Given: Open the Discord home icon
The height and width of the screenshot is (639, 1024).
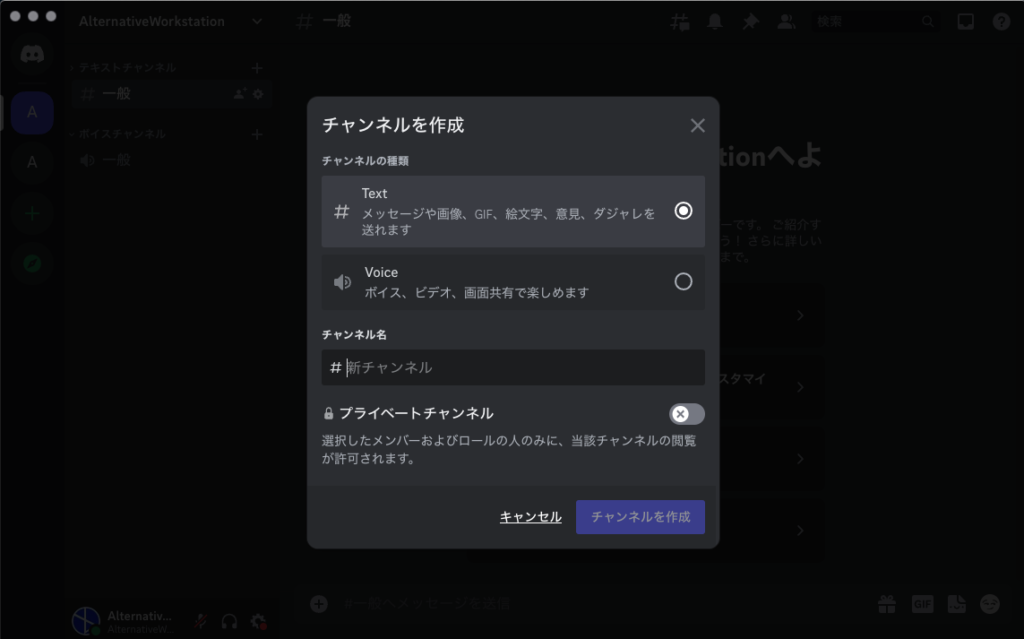Looking at the screenshot, I should (33, 54).
